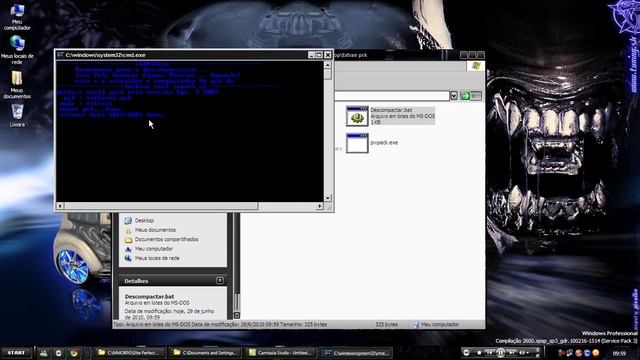Click the first system tray icon
Image resolution: width=640 pixels, height=360 pixels.
coord(562,353)
